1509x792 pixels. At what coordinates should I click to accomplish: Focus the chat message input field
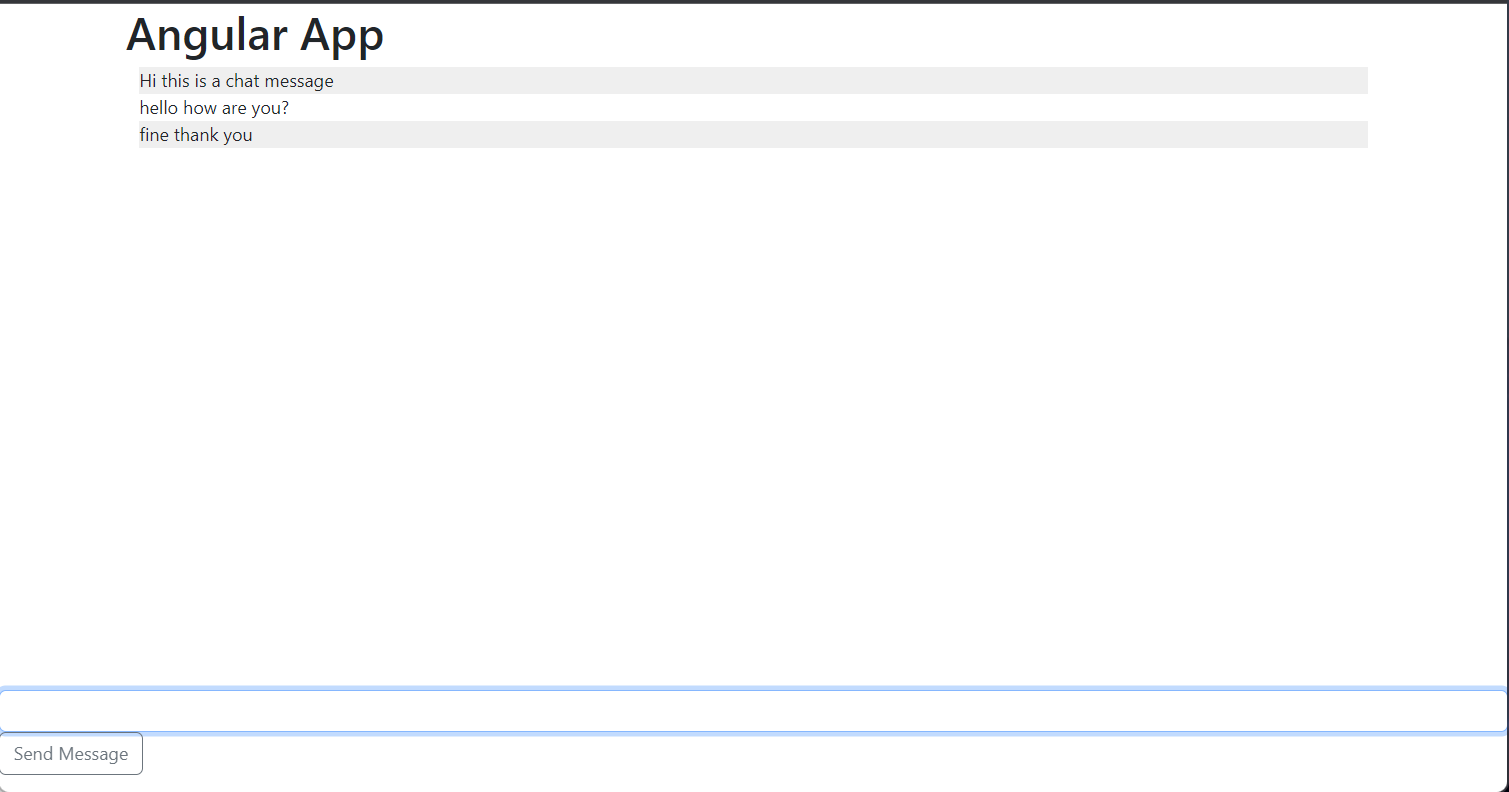754,711
